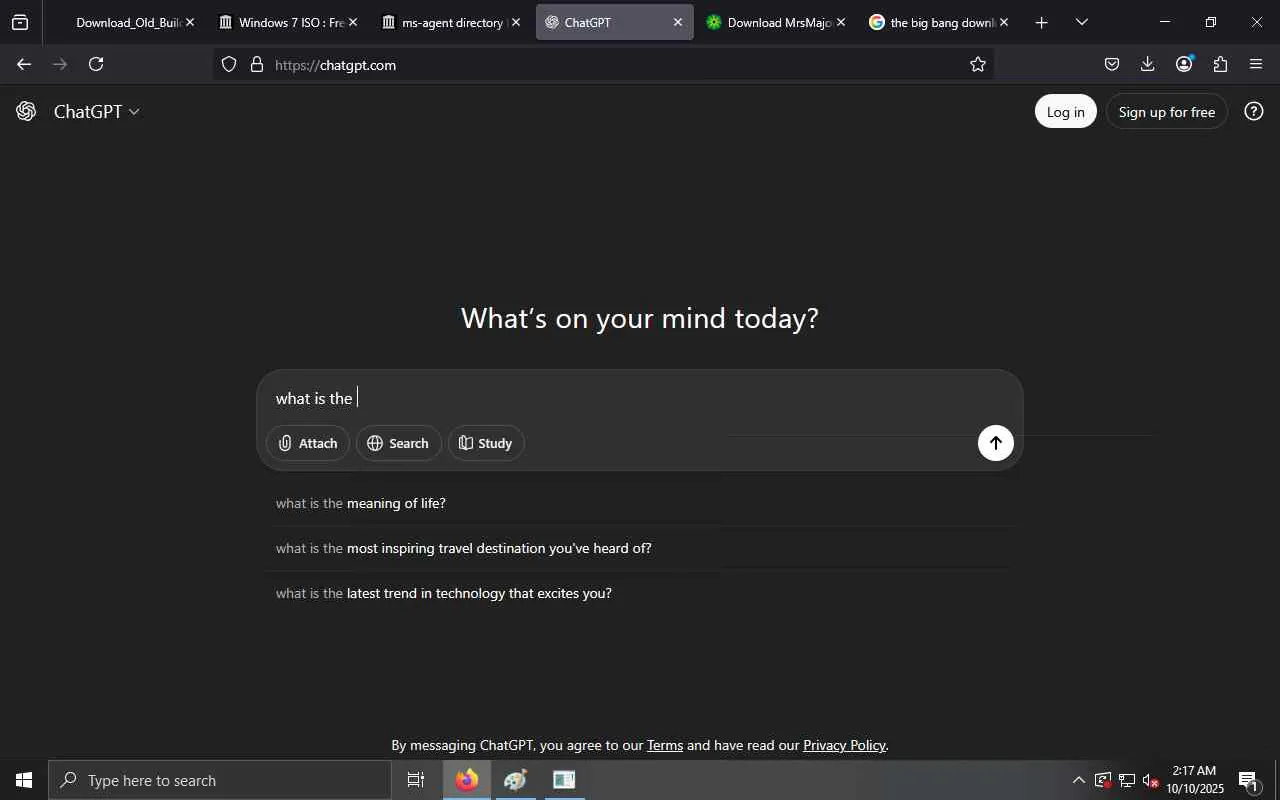Open the Firefox account icon
The height and width of the screenshot is (800, 1280).
[x=1184, y=64]
